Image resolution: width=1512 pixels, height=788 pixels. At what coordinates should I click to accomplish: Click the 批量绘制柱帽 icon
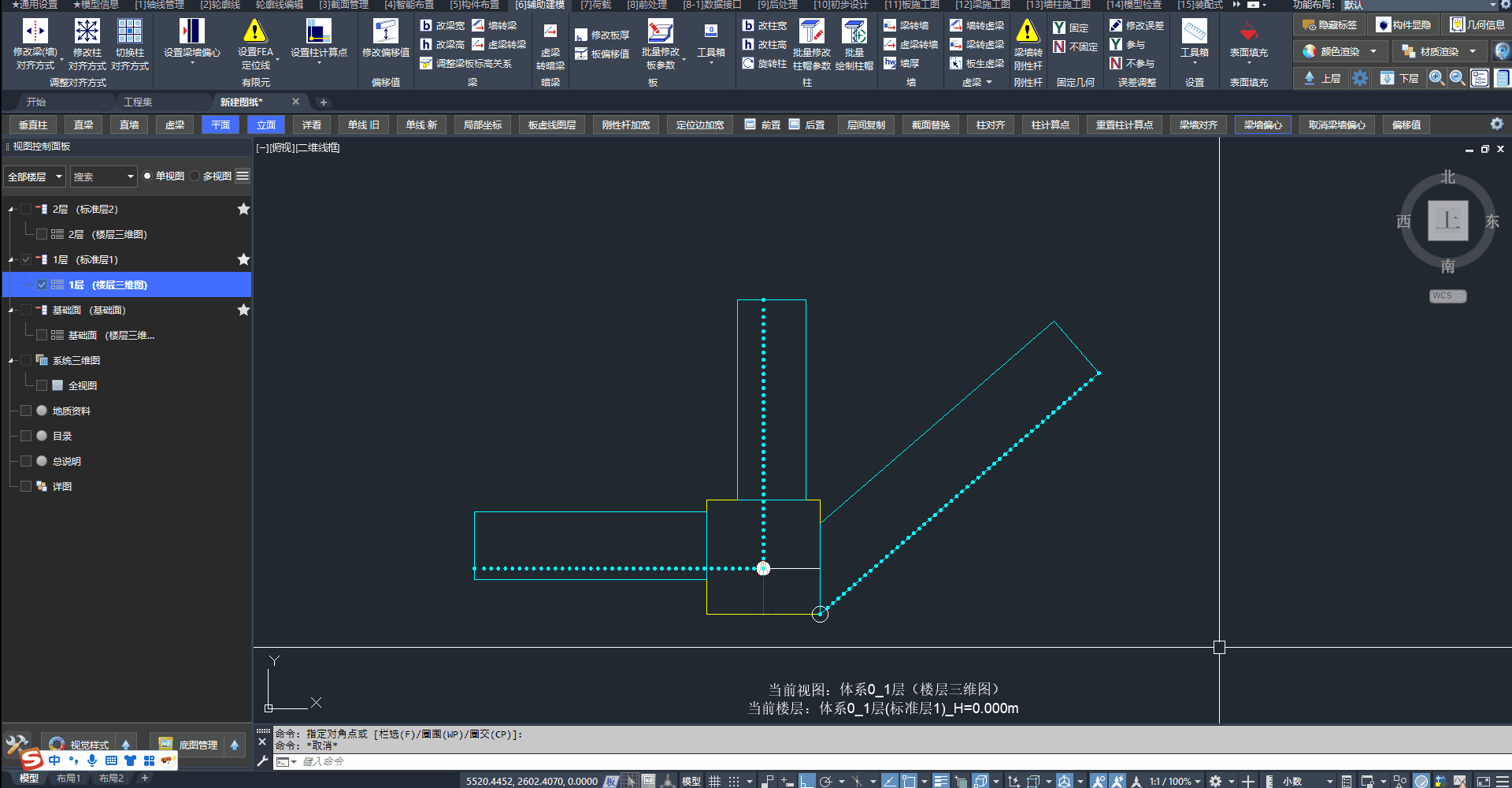point(854,32)
